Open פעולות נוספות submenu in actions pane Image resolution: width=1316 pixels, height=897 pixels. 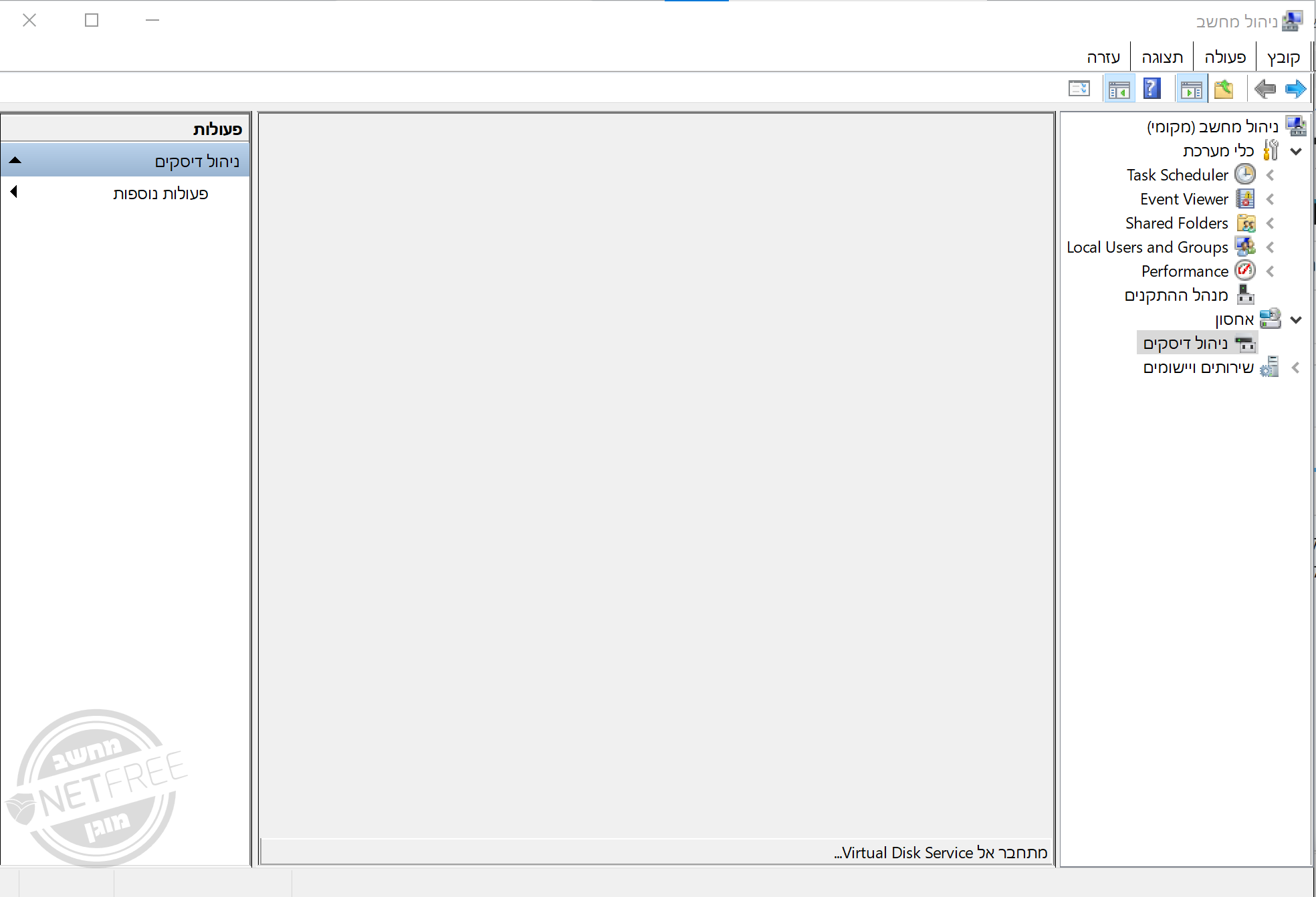pos(160,193)
